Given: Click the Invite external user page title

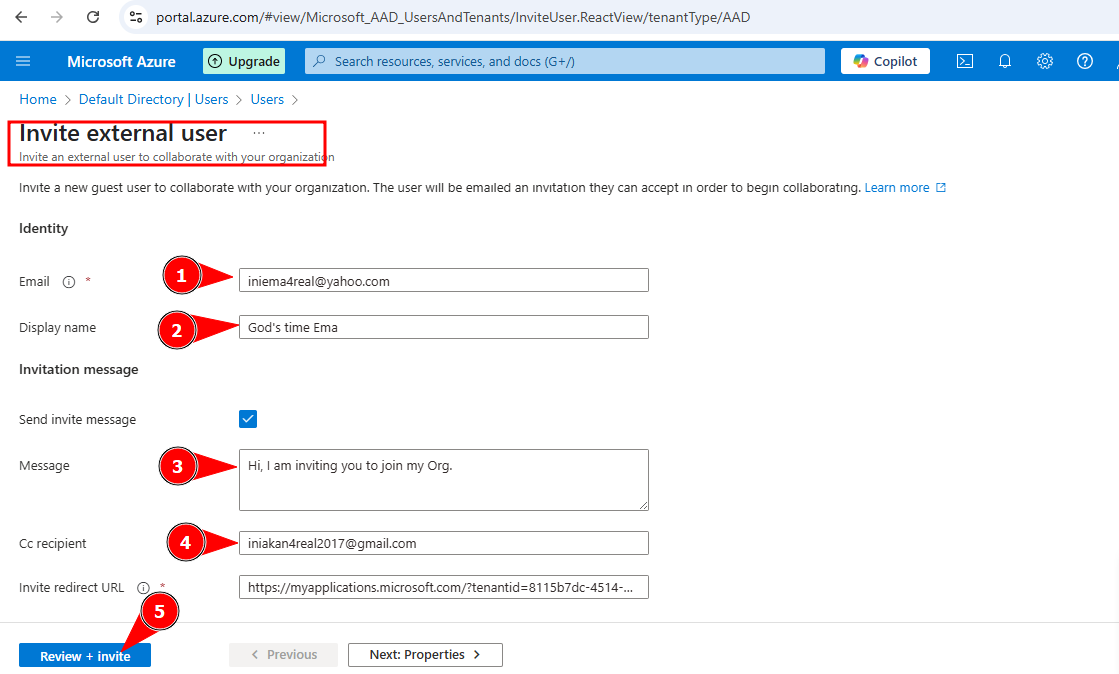Looking at the screenshot, I should click(123, 134).
